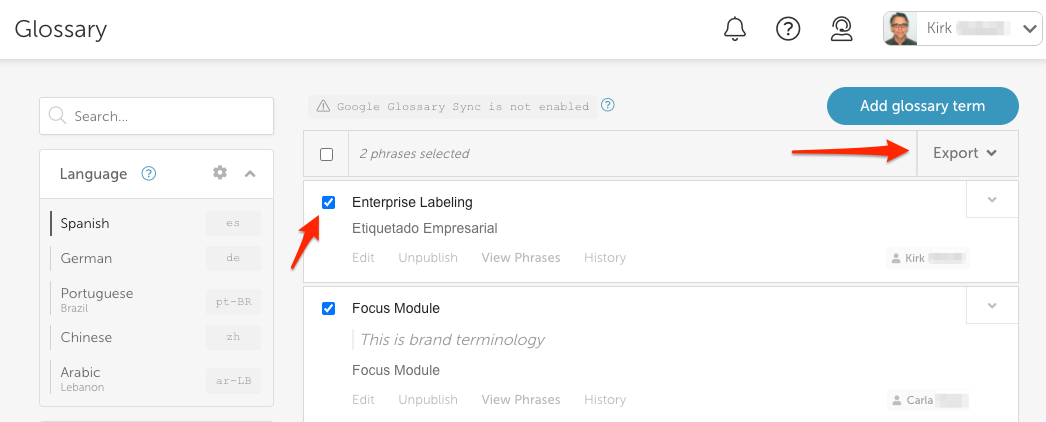Click the info icon beside Language heading
Viewport: 1046px width, 422px height.
149,173
